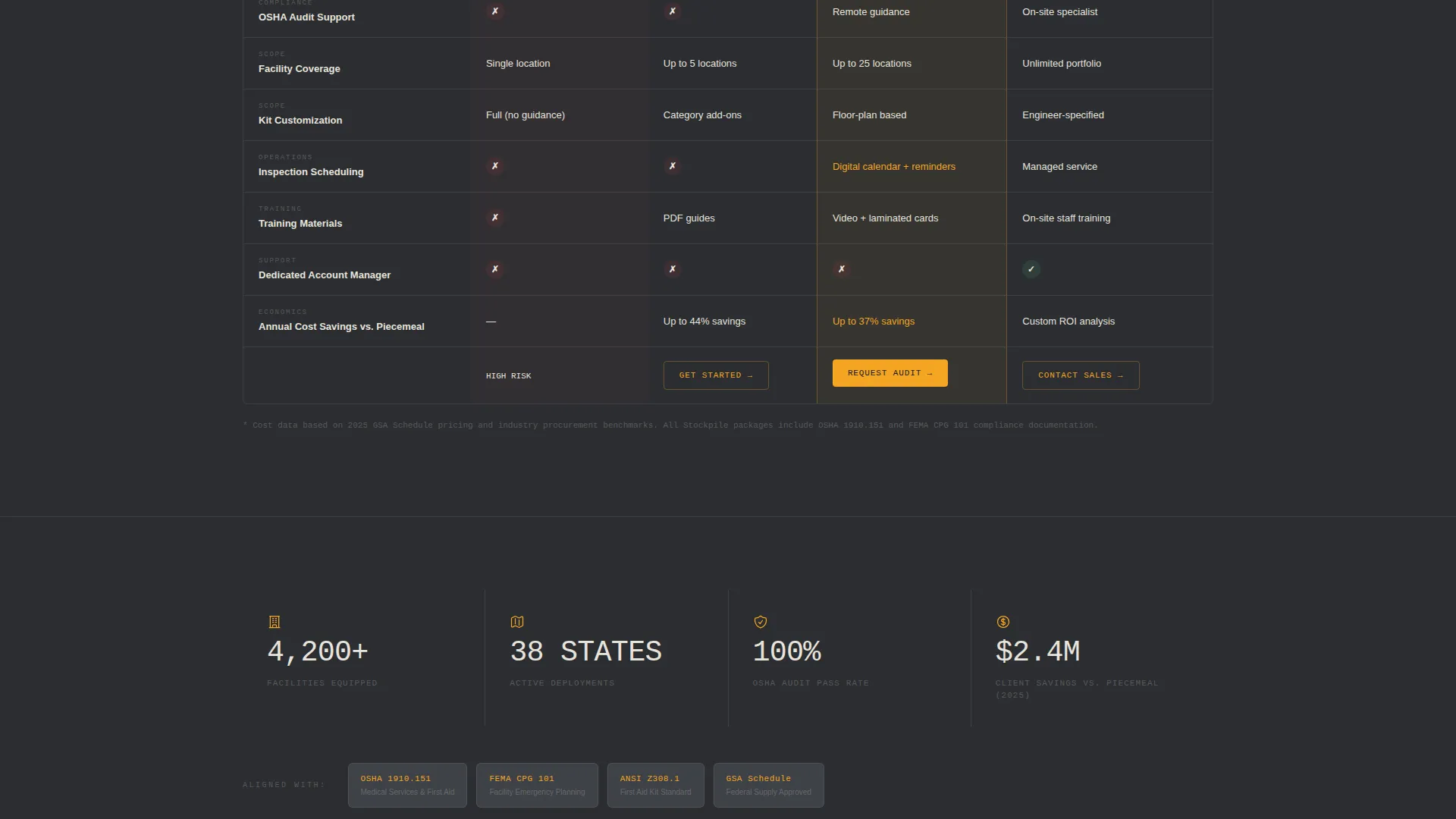Click the Training Materials row label
The image size is (1456, 819).
(300, 224)
